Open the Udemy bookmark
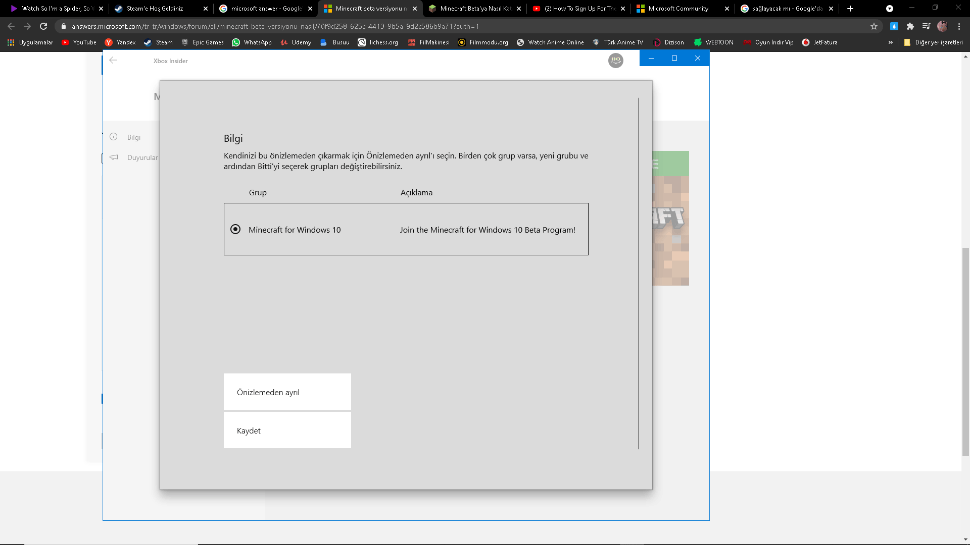This screenshot has width=970, height=545. (x=296, y=43)
